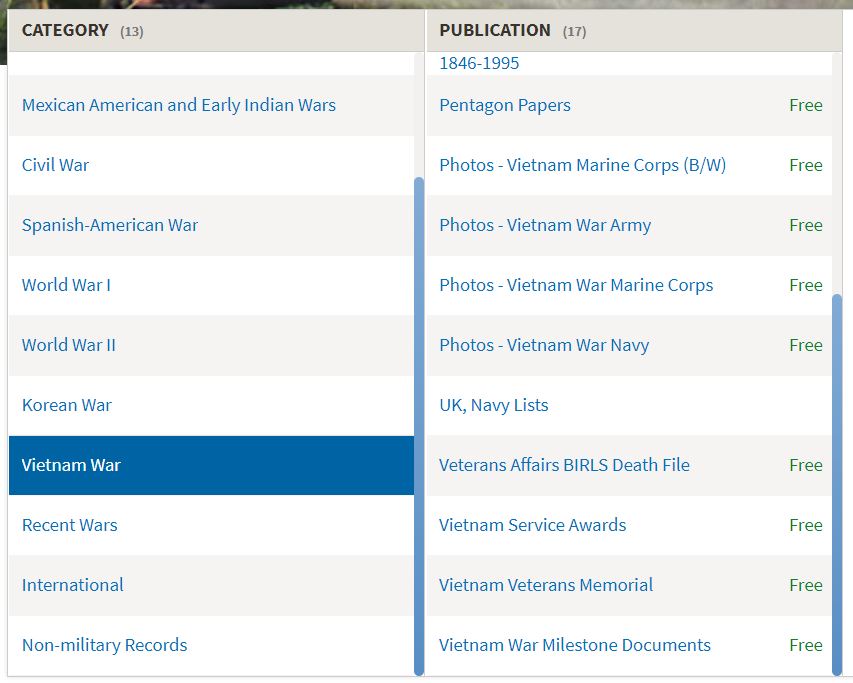Screen dimensions: 853x683
Task: Select Veterans Affairs BIRLS Death File
Action: pyautogui.click(x=564, y=465)
